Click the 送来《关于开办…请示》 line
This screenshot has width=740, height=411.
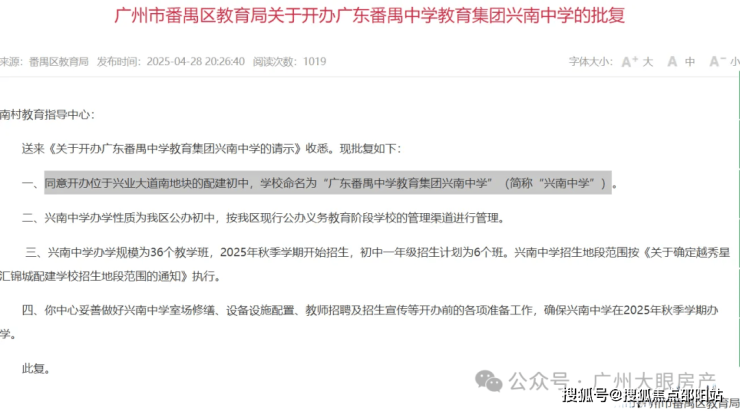211,149
